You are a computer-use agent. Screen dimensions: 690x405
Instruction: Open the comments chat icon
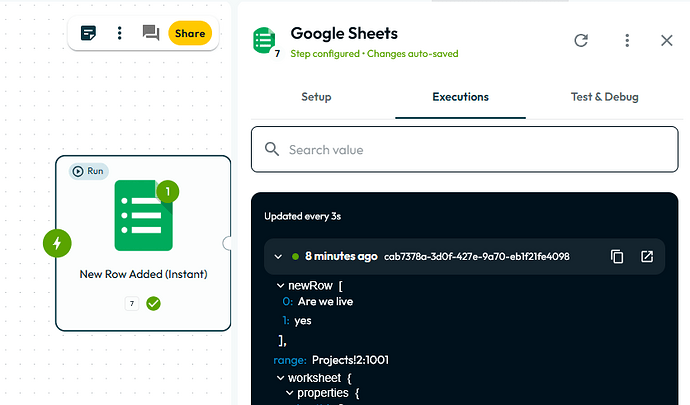tap(150, 33)
